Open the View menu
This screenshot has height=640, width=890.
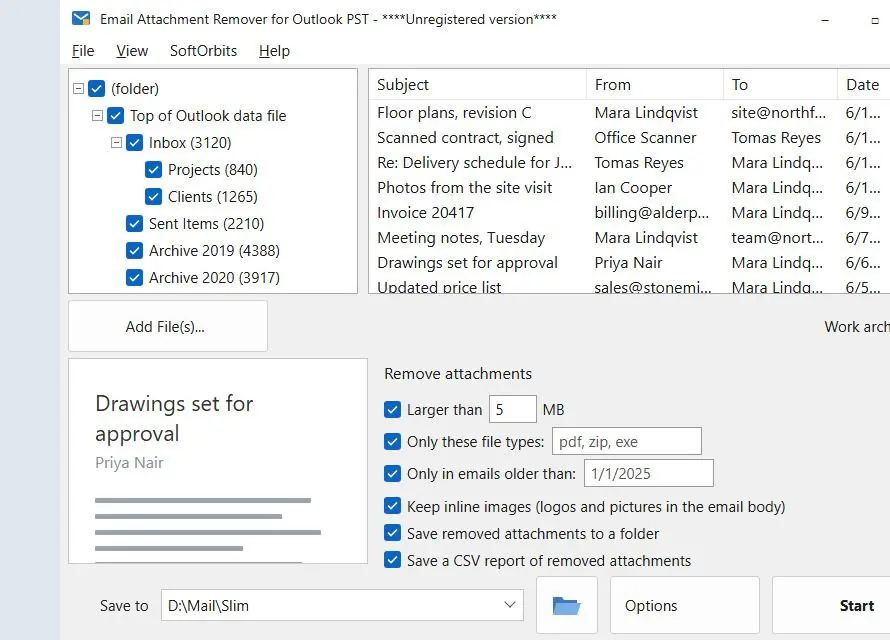pos(132,51)
